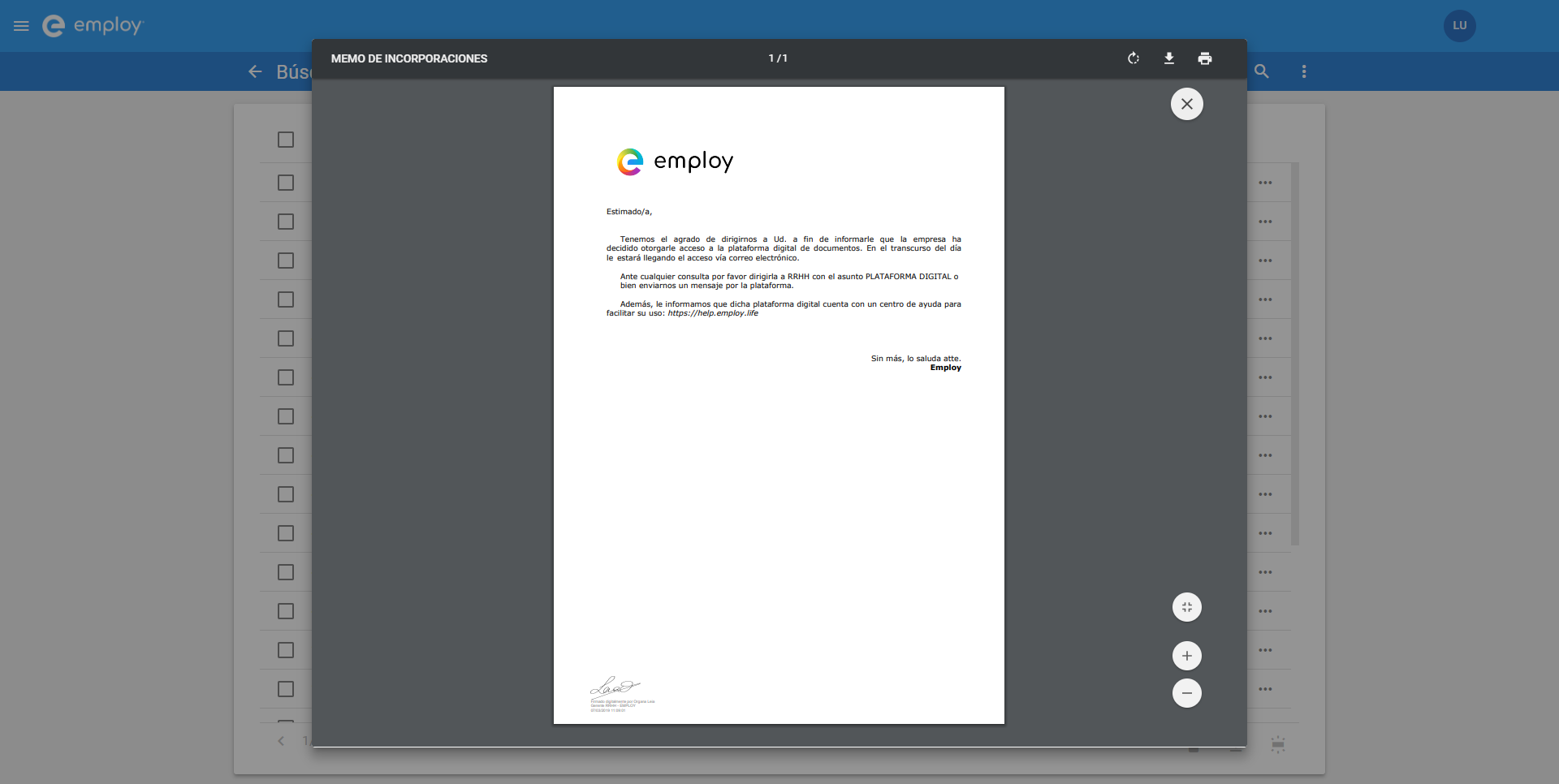Image resolution: width=1559 pixels, height=784 pixels.
Task: Open the hamburger navigation menu
Action: coord(21,26)
